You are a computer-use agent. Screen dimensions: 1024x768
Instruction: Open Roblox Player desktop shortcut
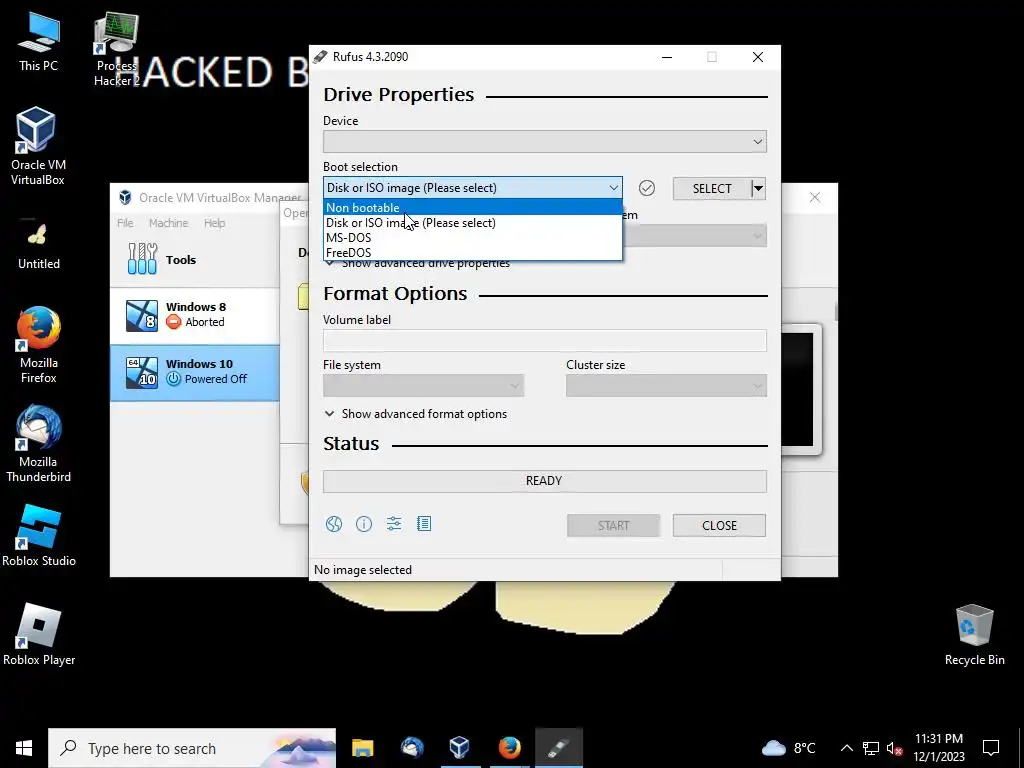[x=39, y=635]
